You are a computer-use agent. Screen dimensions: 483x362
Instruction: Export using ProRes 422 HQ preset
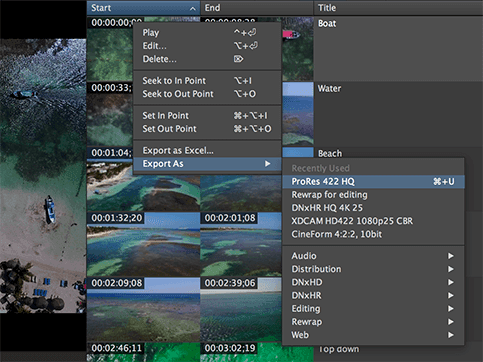click(373, 182)
